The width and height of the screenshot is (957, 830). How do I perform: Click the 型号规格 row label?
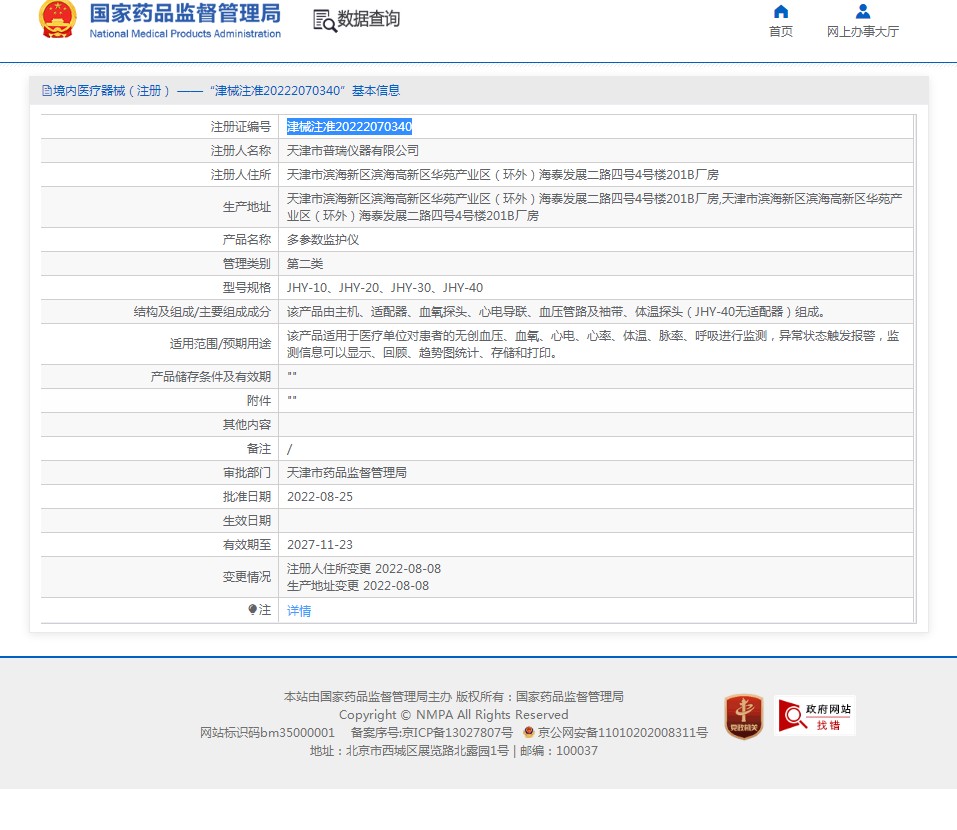coord(247,287)
